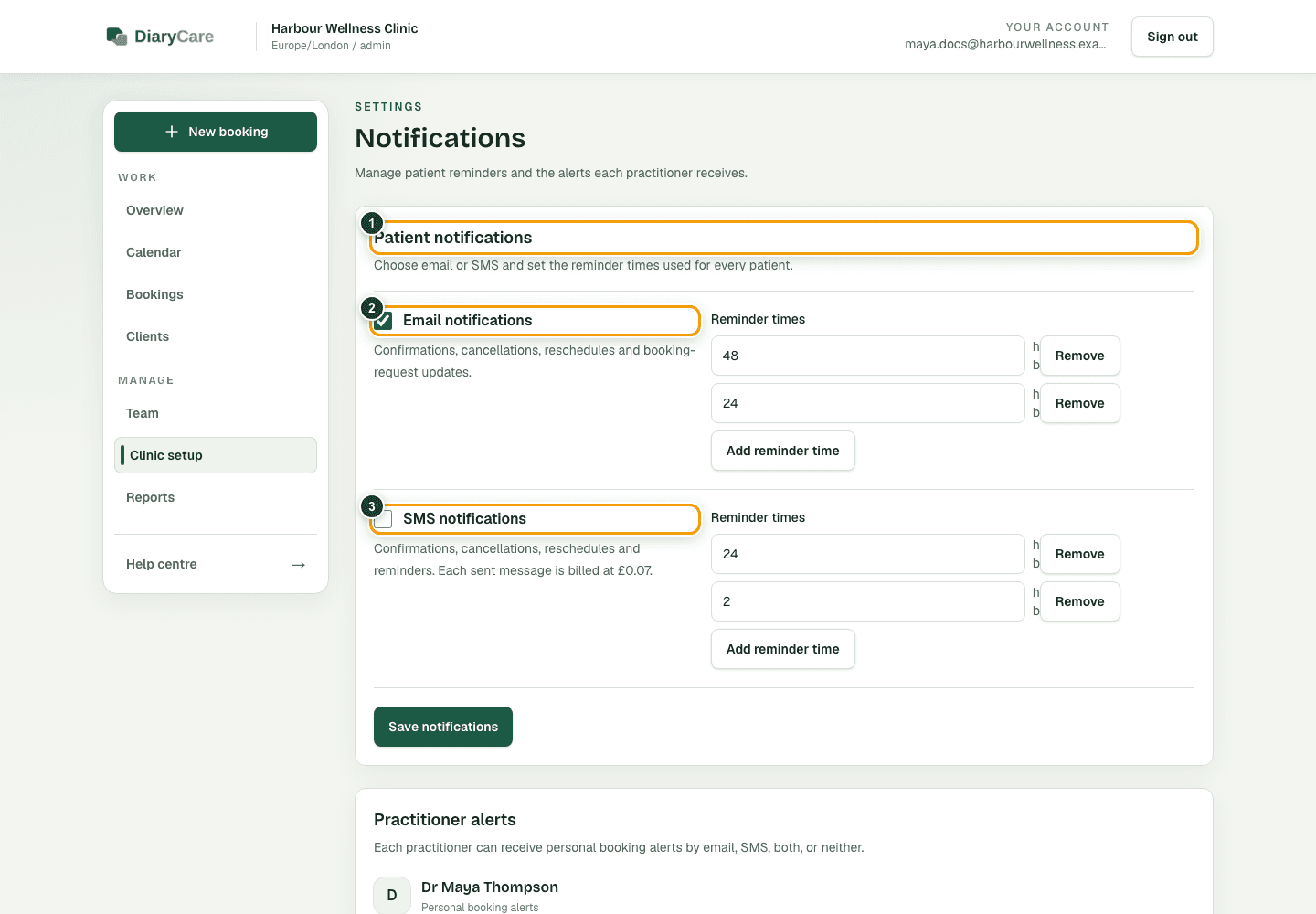Open the Help centre link

pos(216,564)
